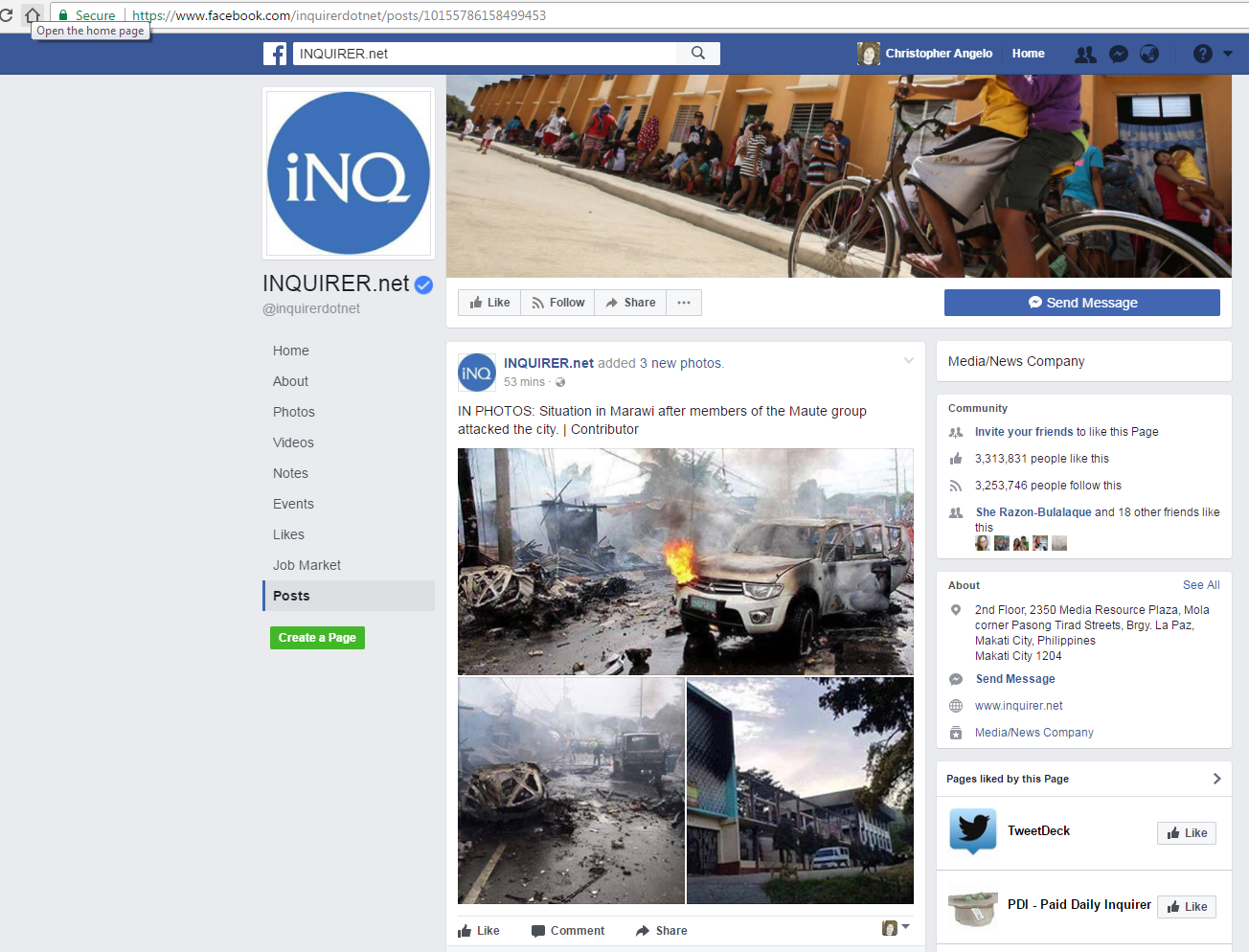This screenshot has height=952, width=1249.
Task: Open the About page tab in sidebar
Action: point(290,381)
